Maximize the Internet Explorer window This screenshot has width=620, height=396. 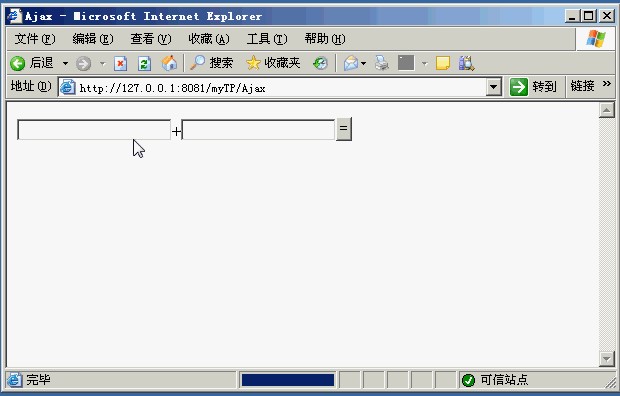(x=589, y=16)
